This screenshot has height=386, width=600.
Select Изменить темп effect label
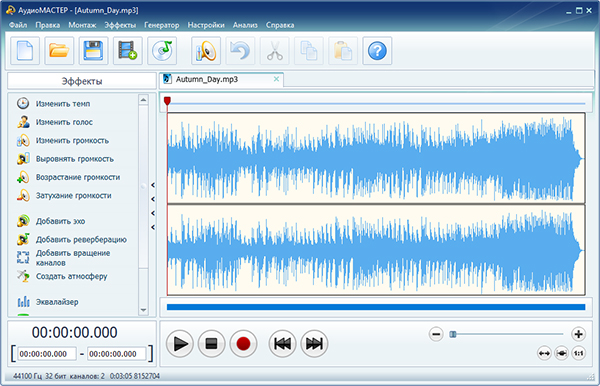[63, 104]
